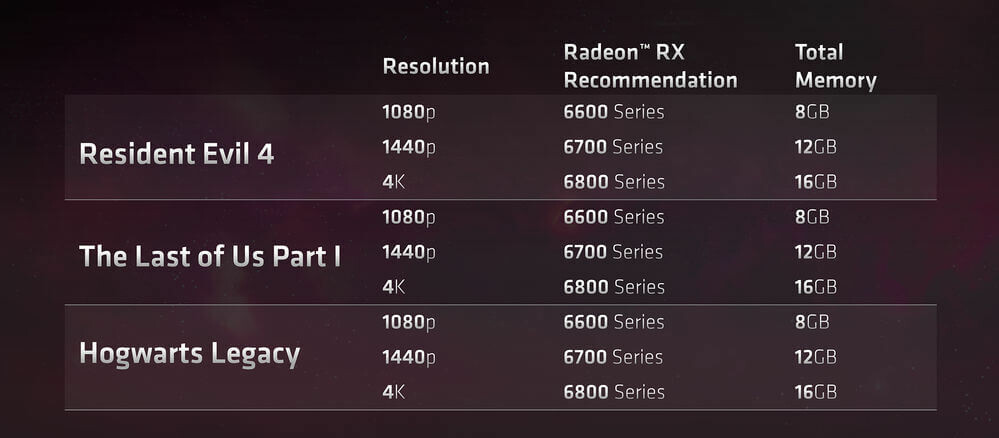Click 6800 Series for Hogwarts Legacy

[613, 392]
